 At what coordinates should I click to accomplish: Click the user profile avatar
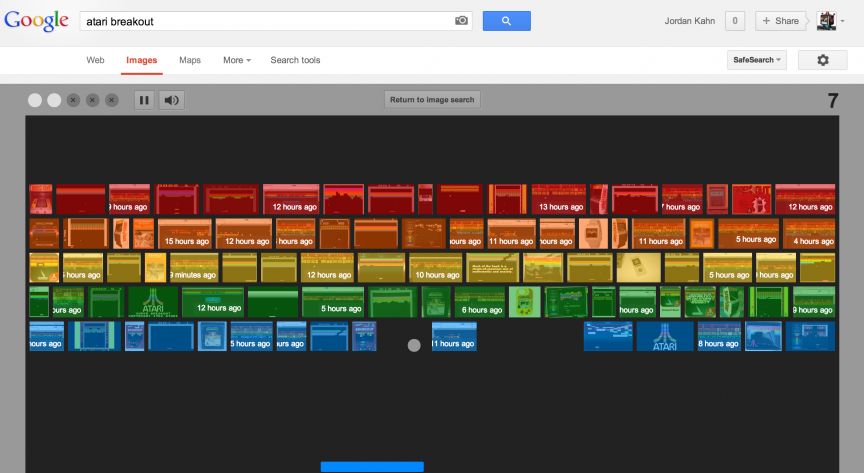[x=826, y=21]
